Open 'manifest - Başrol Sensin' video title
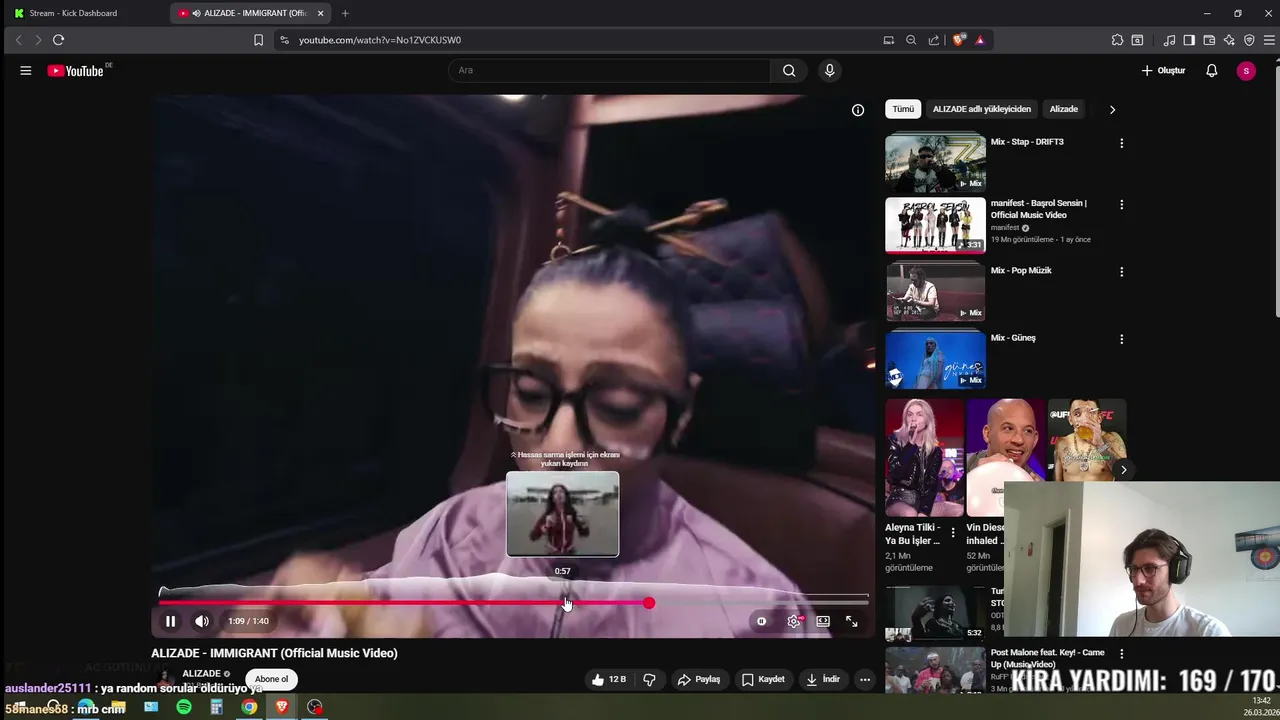 (1038, 209)
